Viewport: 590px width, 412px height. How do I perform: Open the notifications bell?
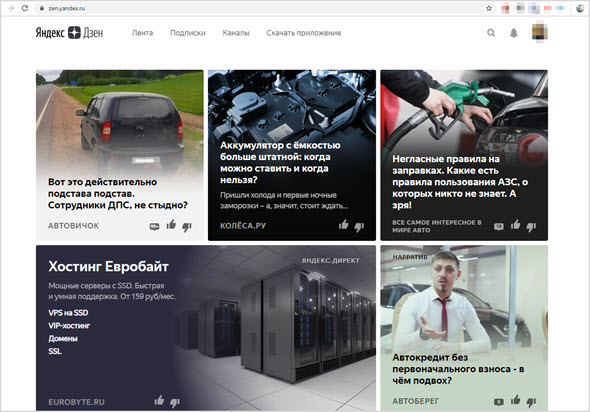514,33
